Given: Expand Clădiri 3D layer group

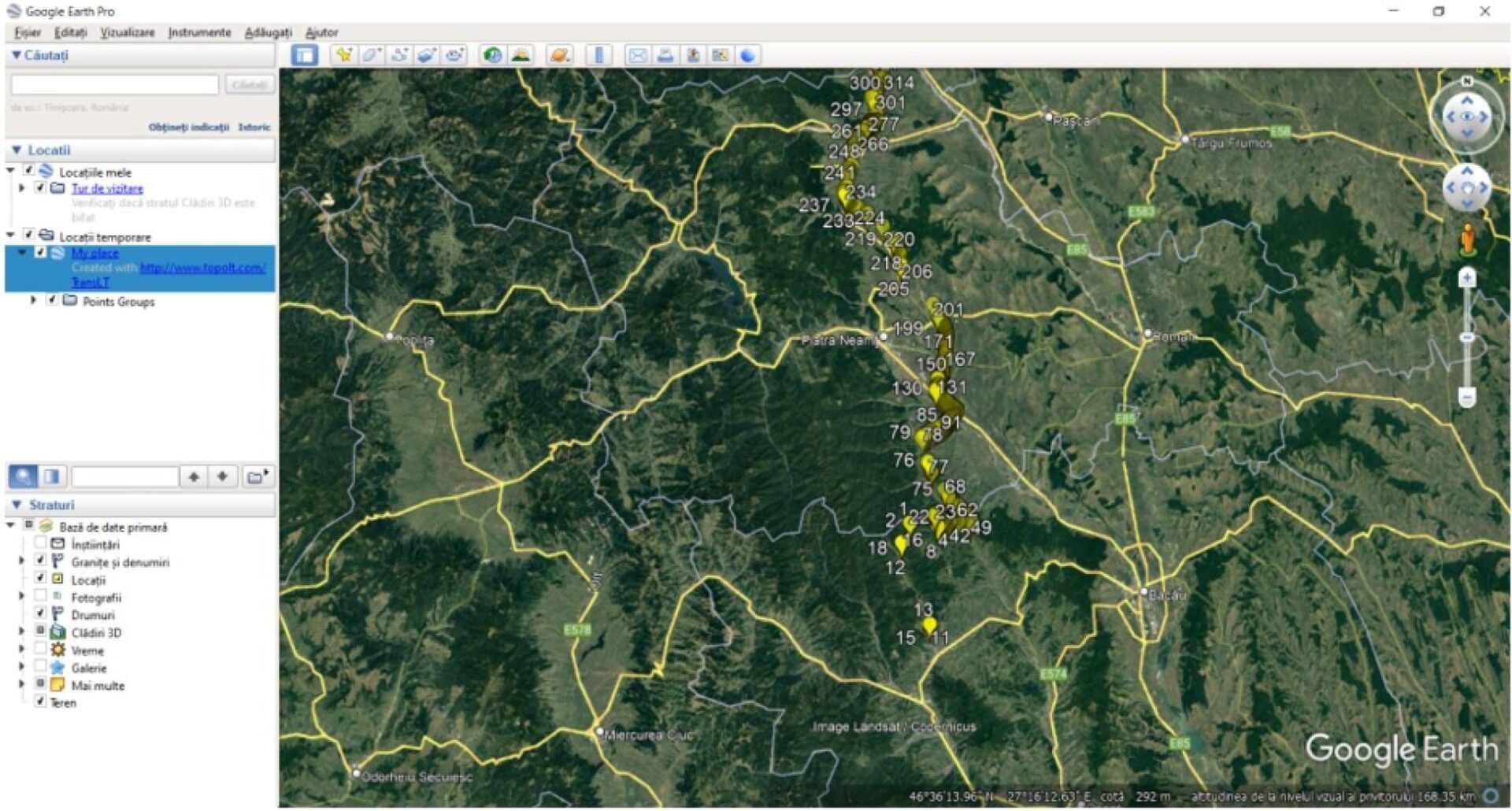Looking at the screenshot, I should 22,631.
